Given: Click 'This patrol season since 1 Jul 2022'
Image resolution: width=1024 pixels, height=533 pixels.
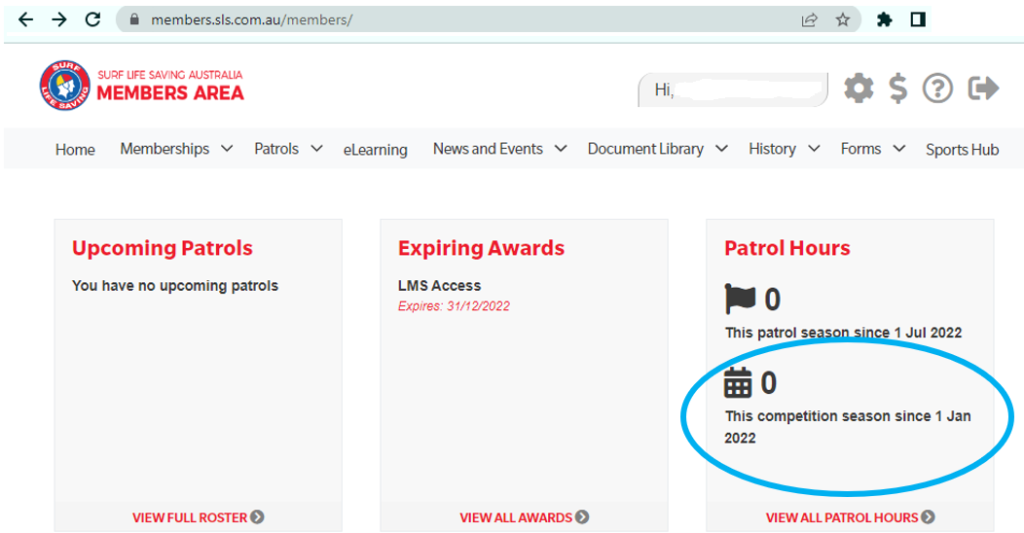Looking at the screenshot, I should [x=843, y=332].
